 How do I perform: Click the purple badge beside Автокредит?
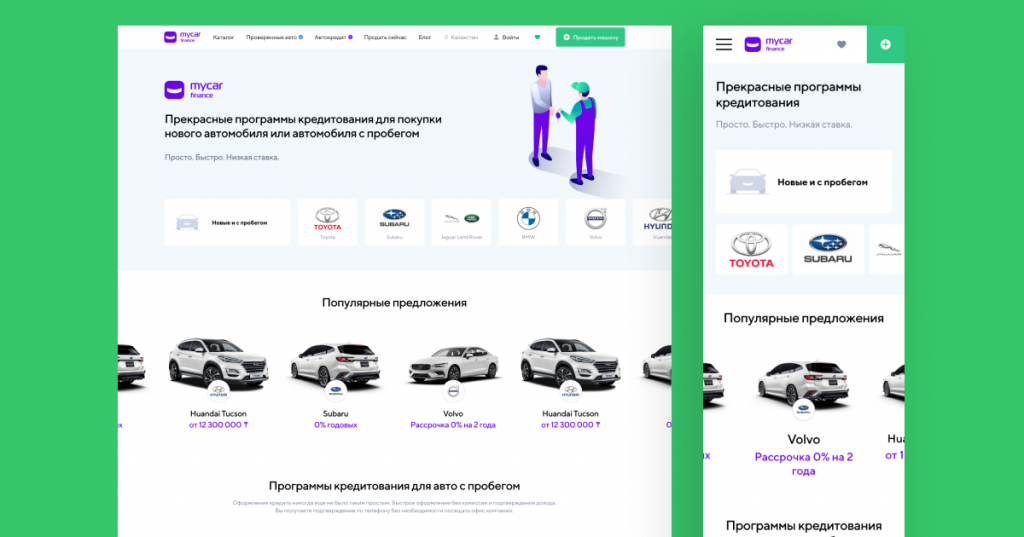351,37
